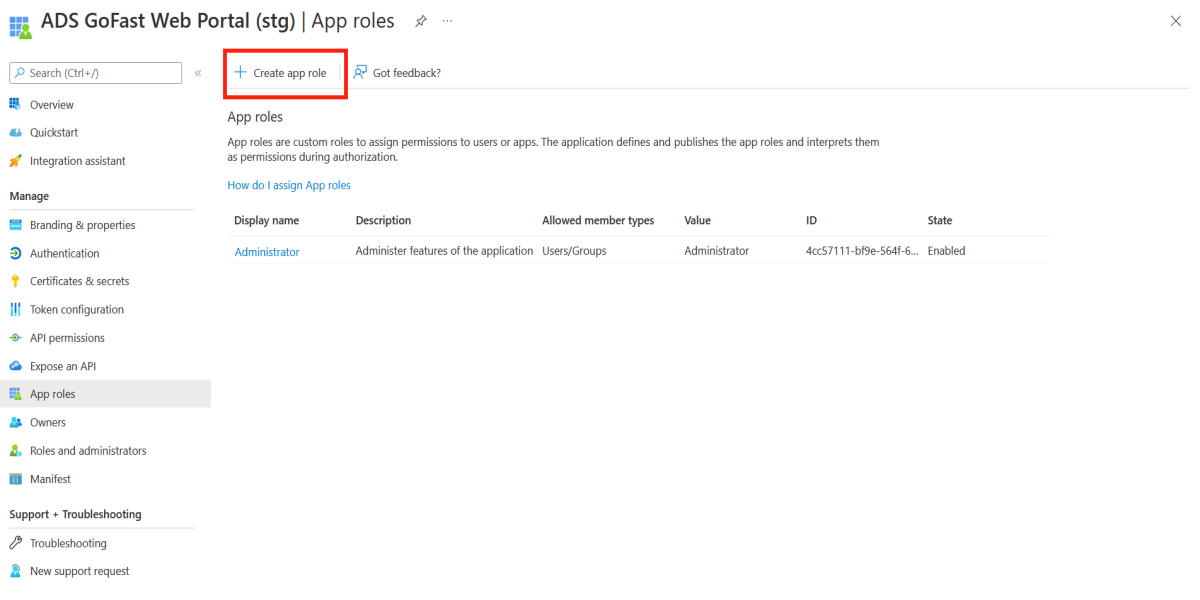Focus the Search (Ctrl+/) box

pos(96,73)
